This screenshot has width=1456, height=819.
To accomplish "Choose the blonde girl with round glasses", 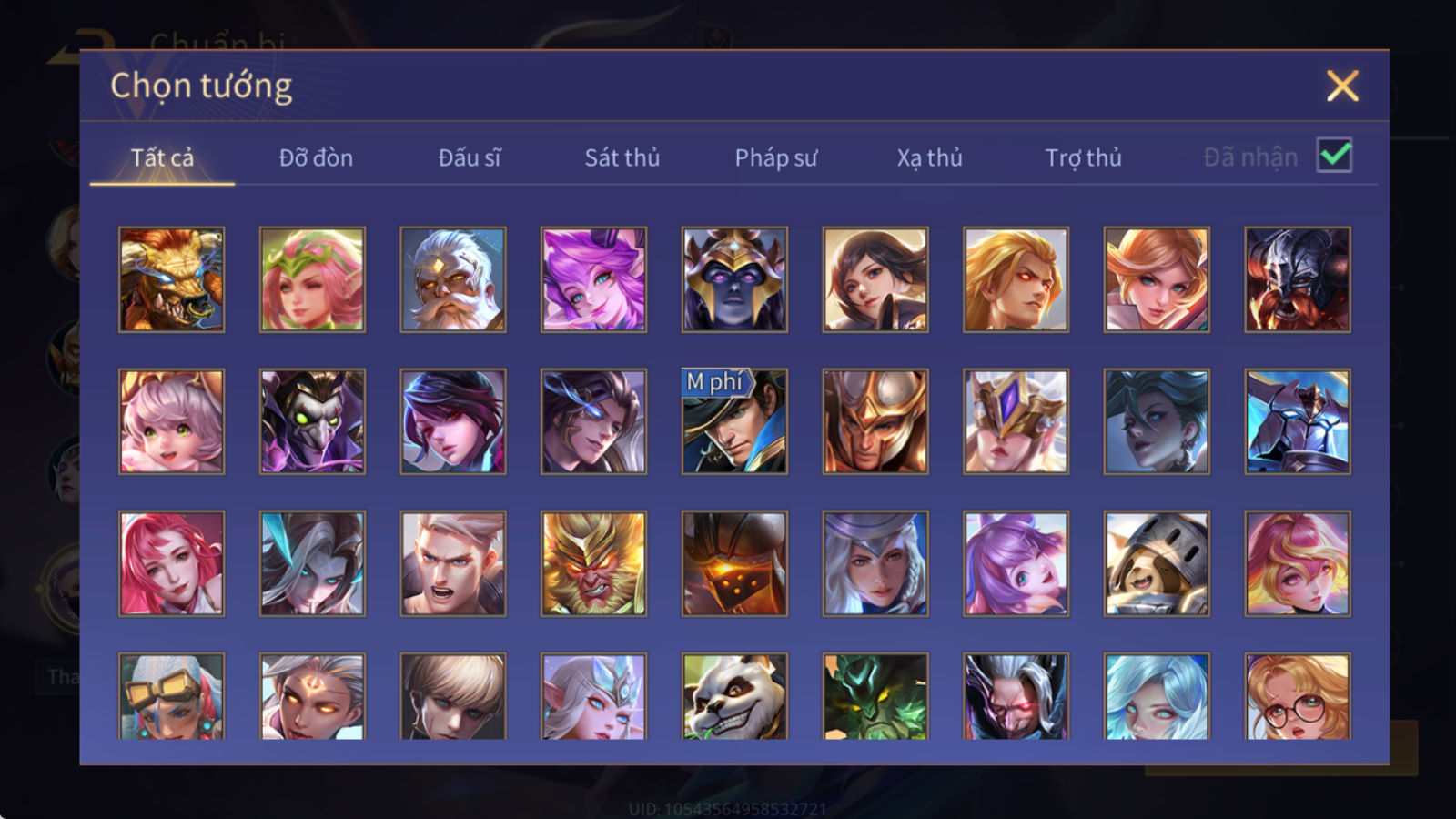I will click(1298, 696).
